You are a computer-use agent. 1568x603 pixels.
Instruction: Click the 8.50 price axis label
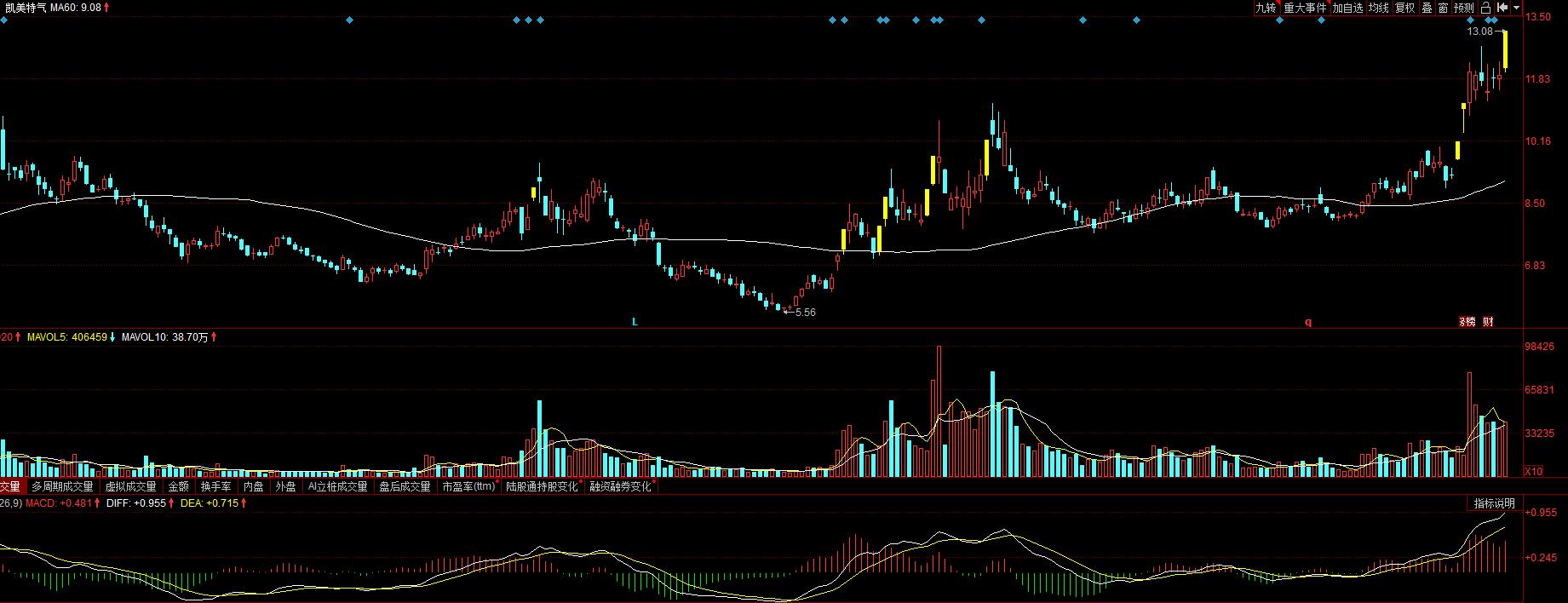1536,204
